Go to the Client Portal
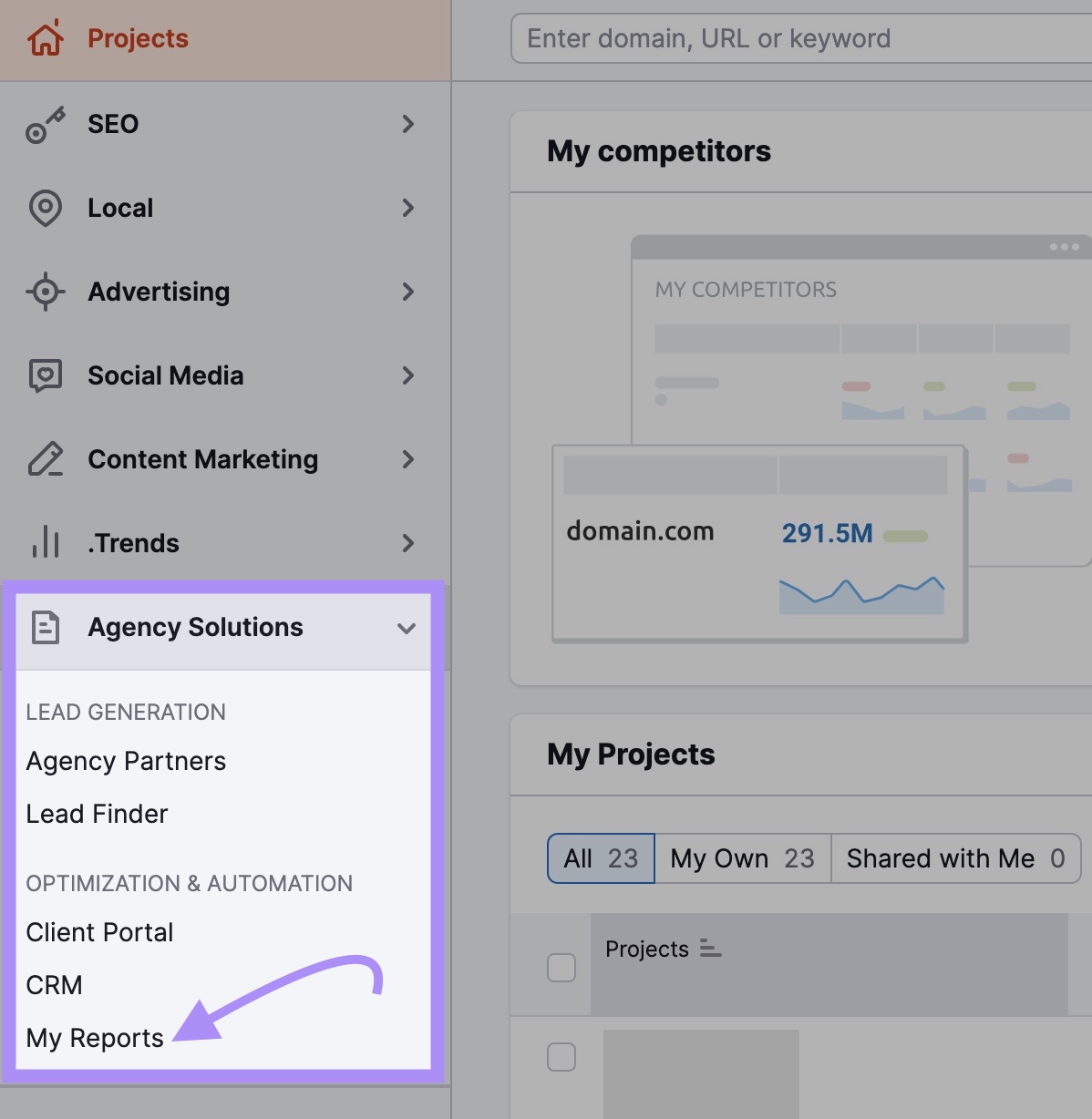1092x1119 pixels. coord(99,931)
